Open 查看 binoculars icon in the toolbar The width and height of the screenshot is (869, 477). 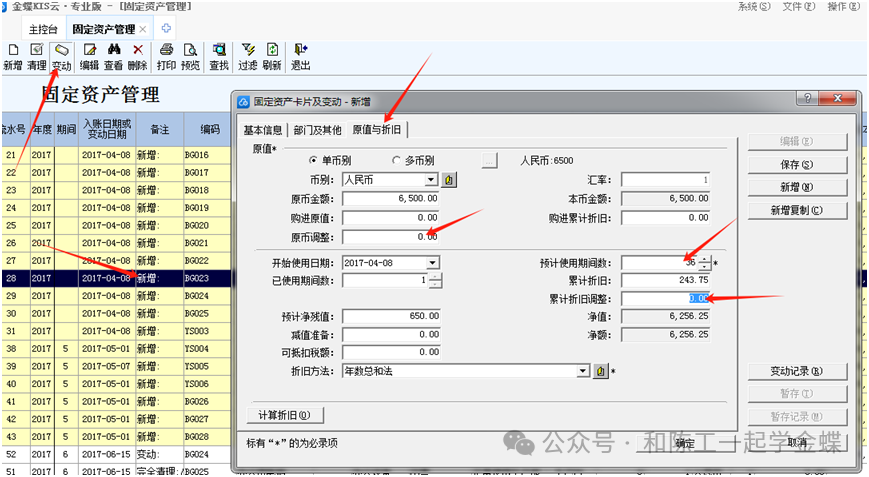114,50
